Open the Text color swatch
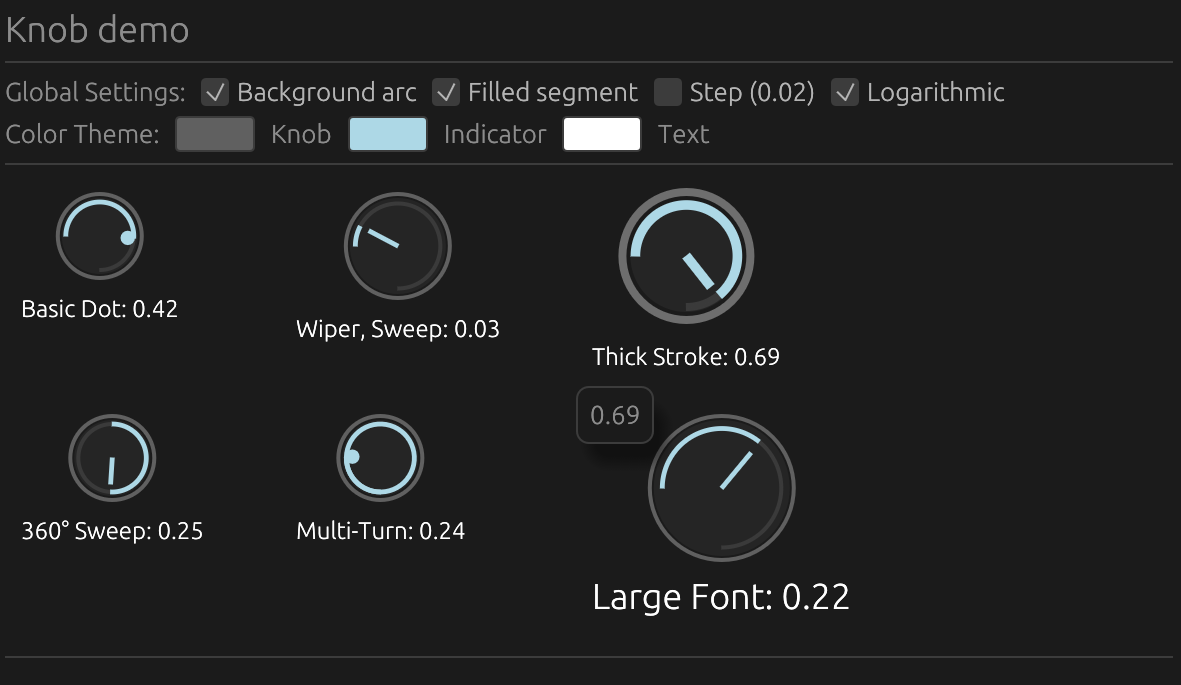Screen dimensions: 1181x685 [x=601, y=133]
